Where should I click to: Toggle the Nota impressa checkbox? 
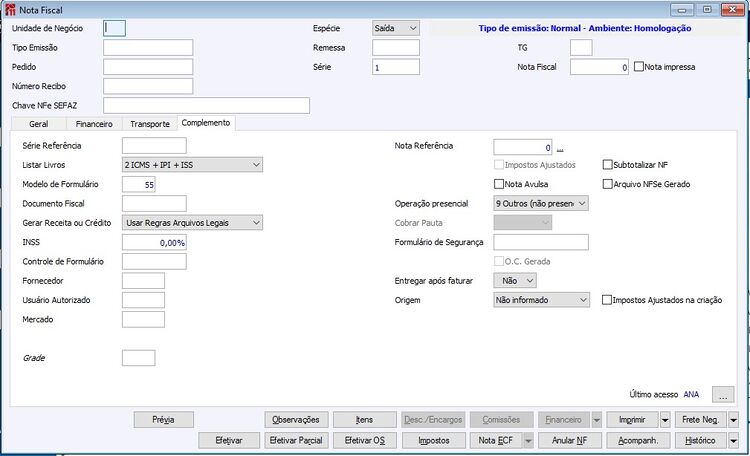point(639,67)
